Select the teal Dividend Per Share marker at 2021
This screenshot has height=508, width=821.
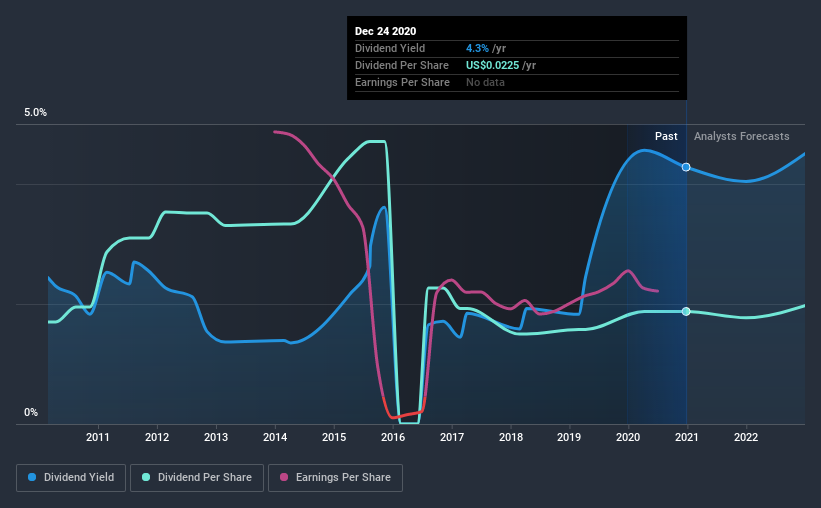[686, 312]
